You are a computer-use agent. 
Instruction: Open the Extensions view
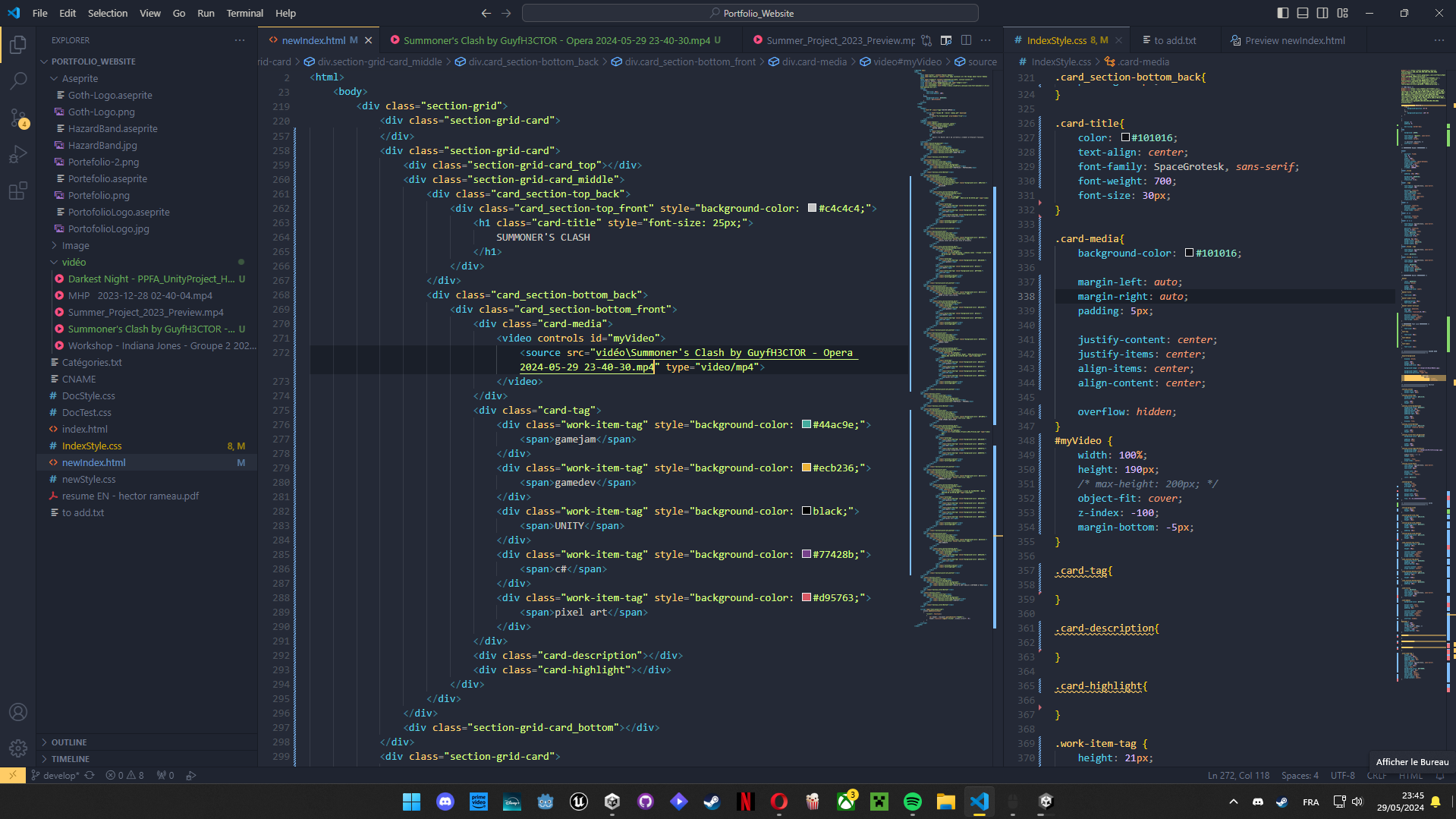(18, 191)
